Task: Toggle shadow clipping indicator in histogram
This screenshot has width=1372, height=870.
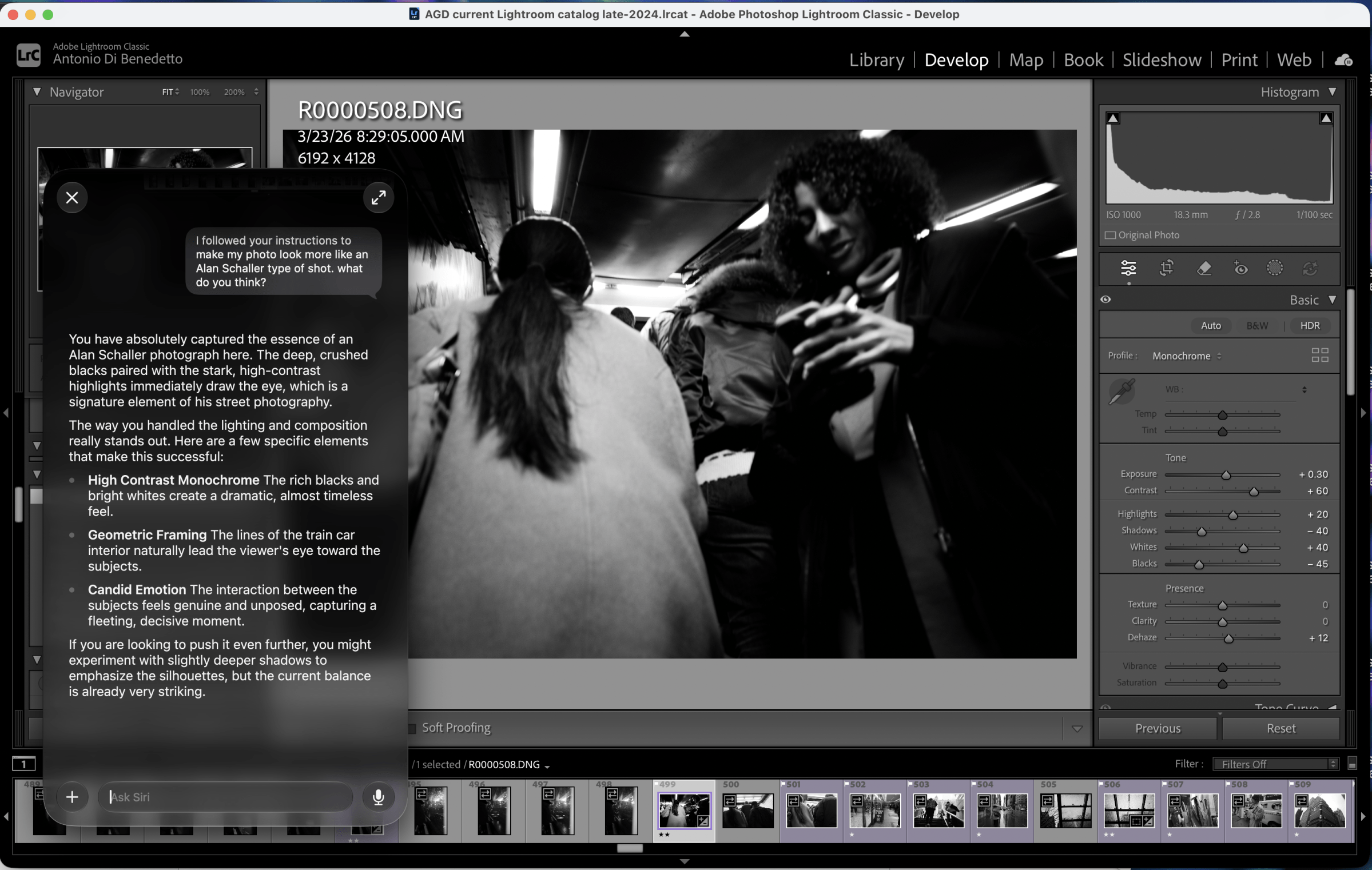Action: click(x=1113, y=118)
